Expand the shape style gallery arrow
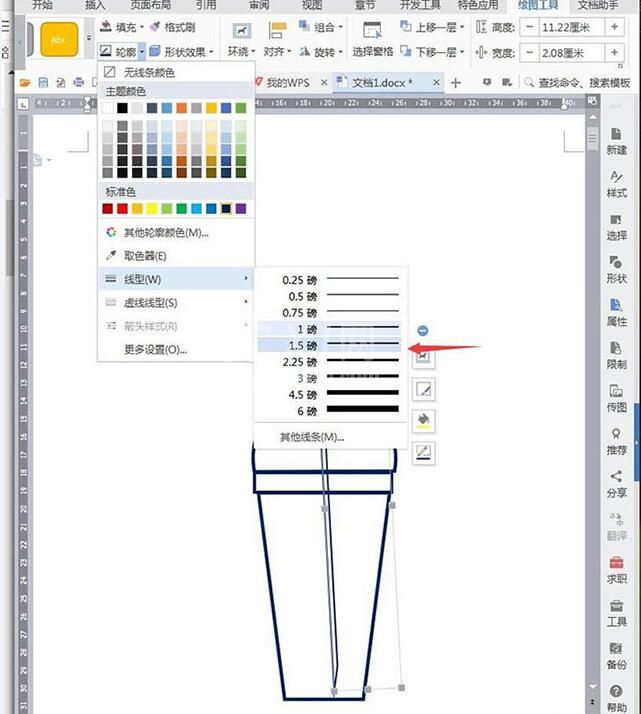Image resolution: width=641 pixels, height=714 pixels. 89,38
